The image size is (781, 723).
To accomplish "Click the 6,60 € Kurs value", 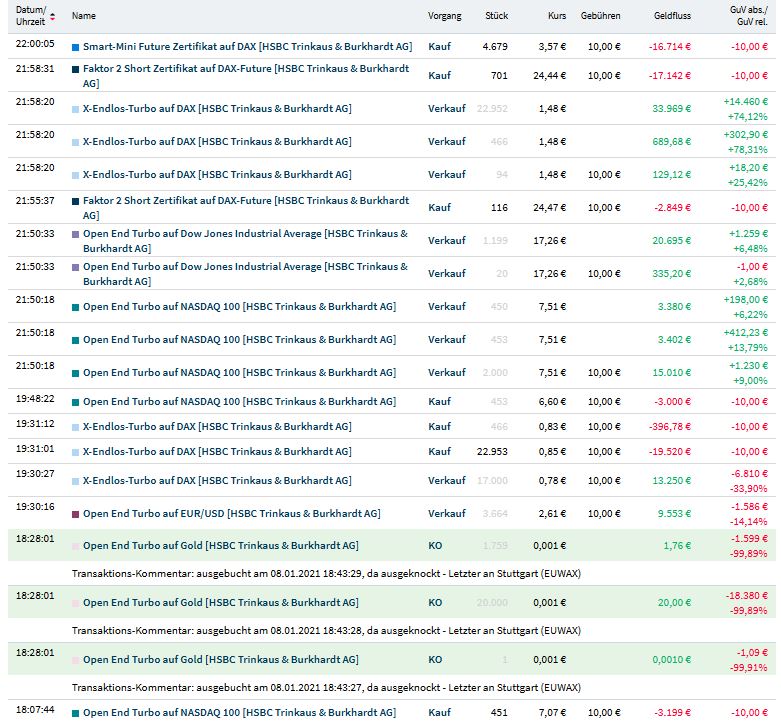I will coord(552,402).
